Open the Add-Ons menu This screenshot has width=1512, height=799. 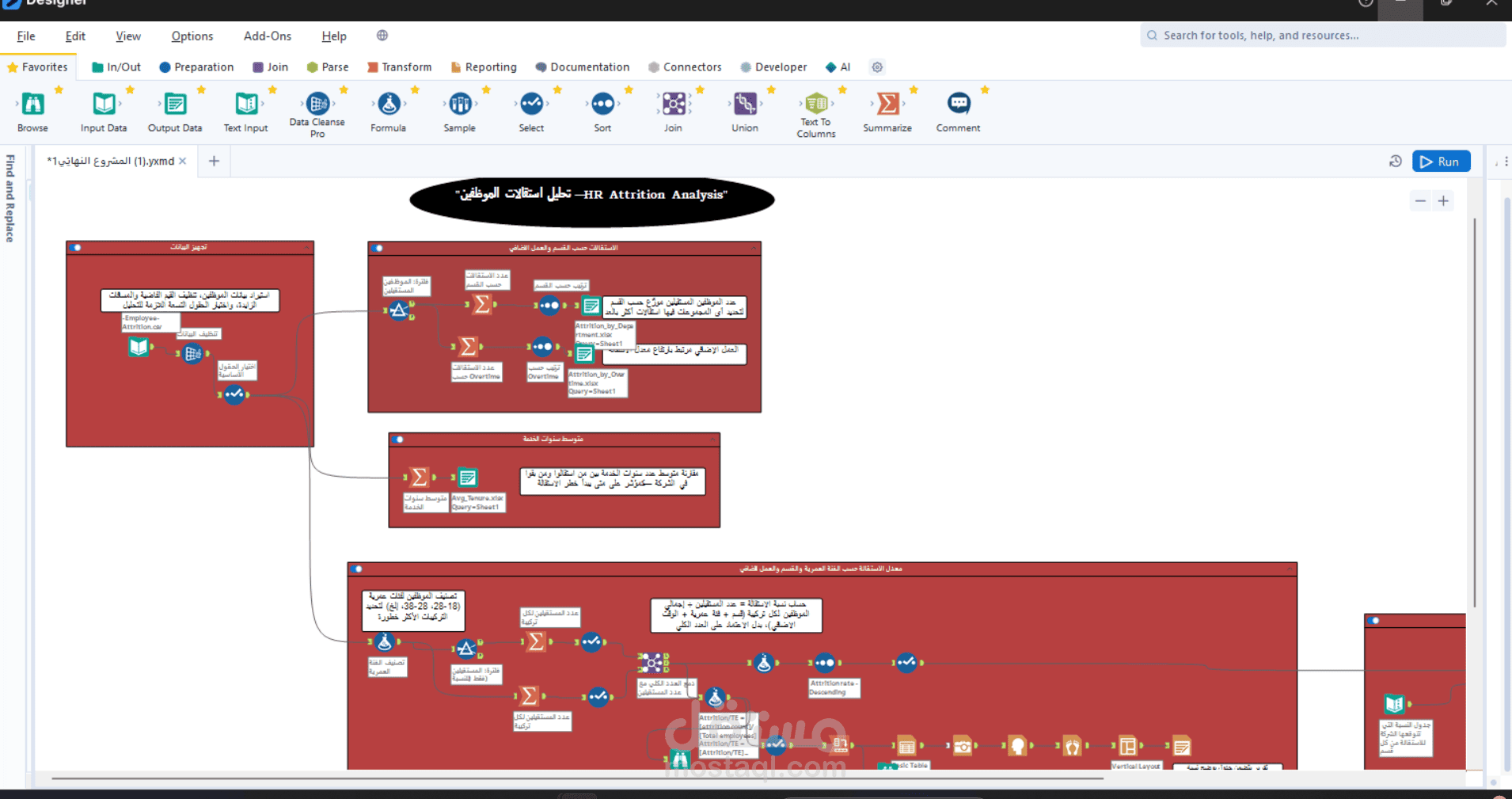point(268,36)
